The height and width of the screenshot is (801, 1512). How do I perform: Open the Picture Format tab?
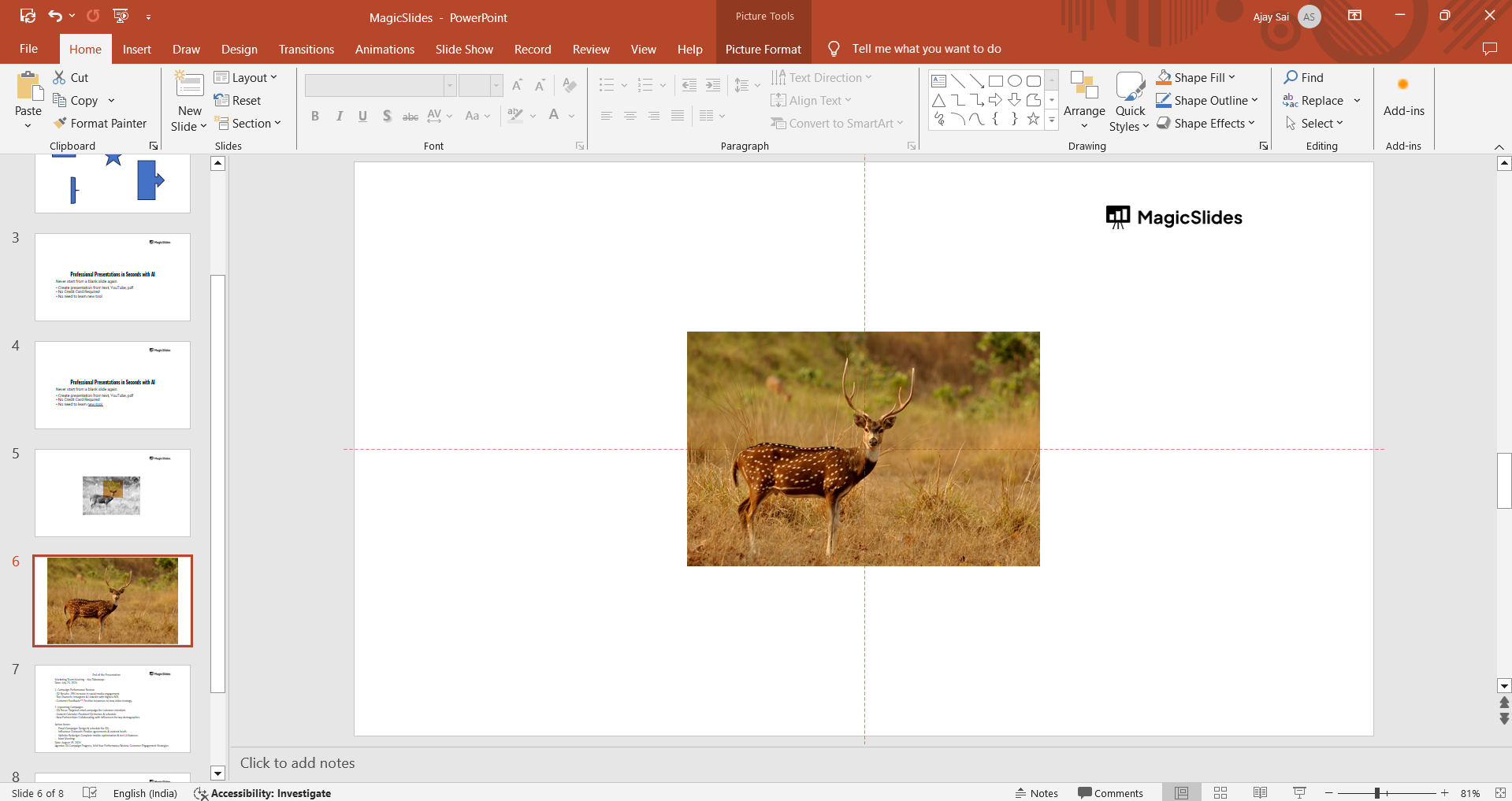763,49
